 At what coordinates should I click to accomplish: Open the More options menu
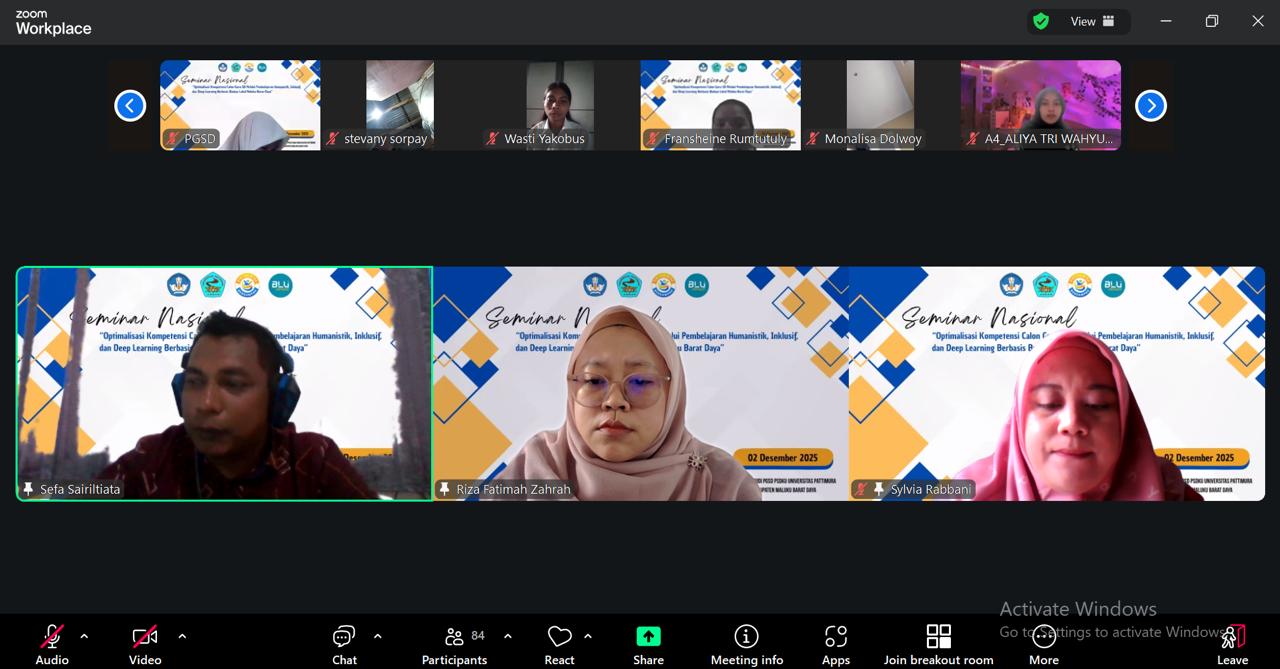1043,643
